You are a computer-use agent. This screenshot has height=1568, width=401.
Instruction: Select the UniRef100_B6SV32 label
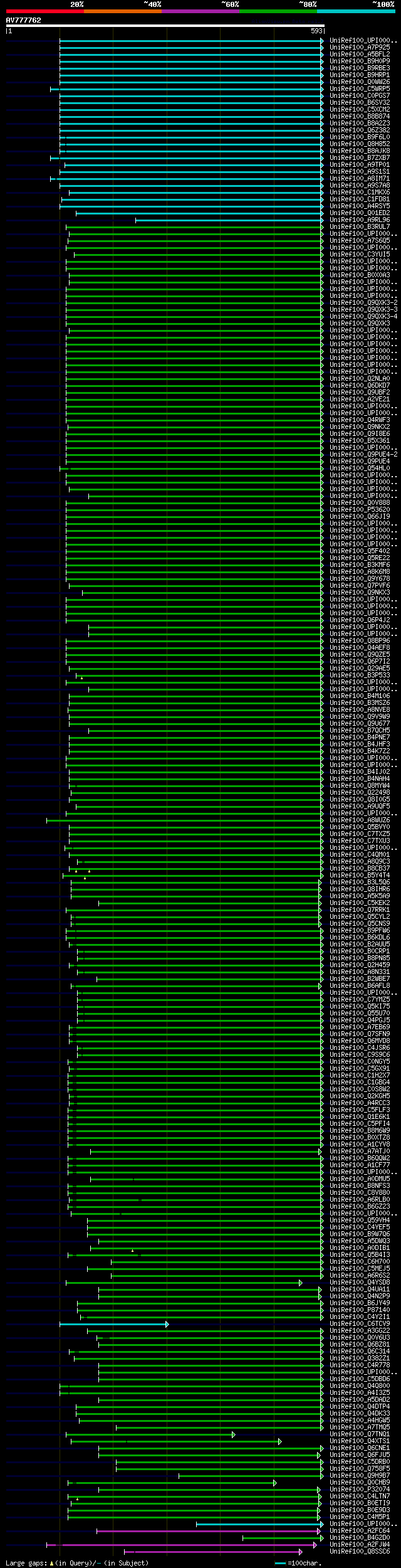click(x=360, y=102)
